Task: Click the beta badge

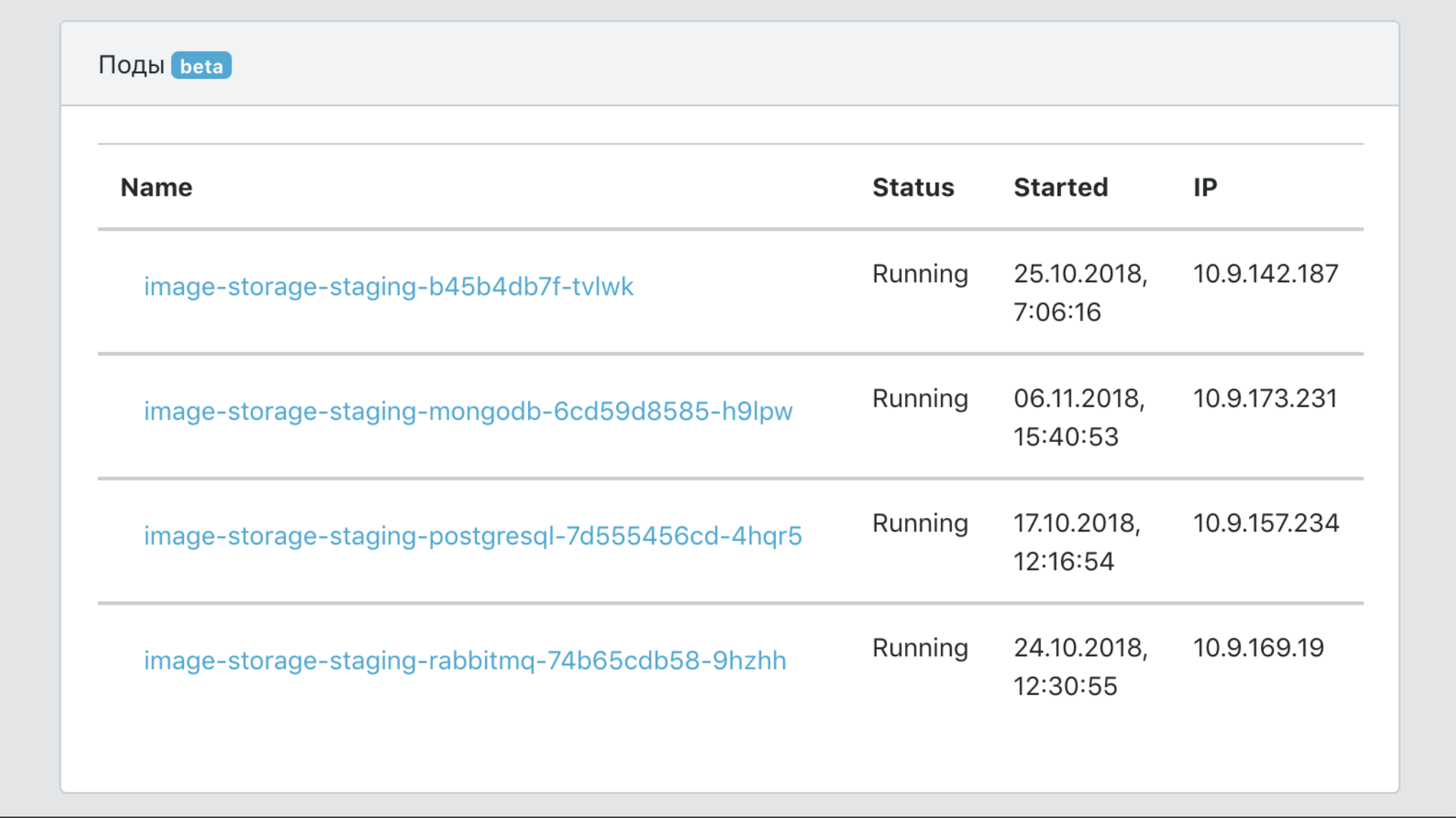Action: [201, 66]
